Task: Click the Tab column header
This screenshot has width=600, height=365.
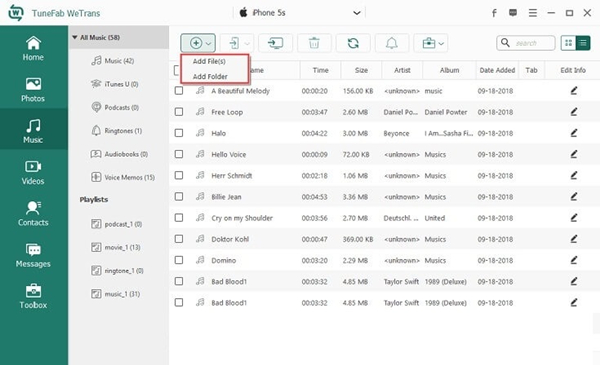Action: pyautogui.click(x=531, y=70)
